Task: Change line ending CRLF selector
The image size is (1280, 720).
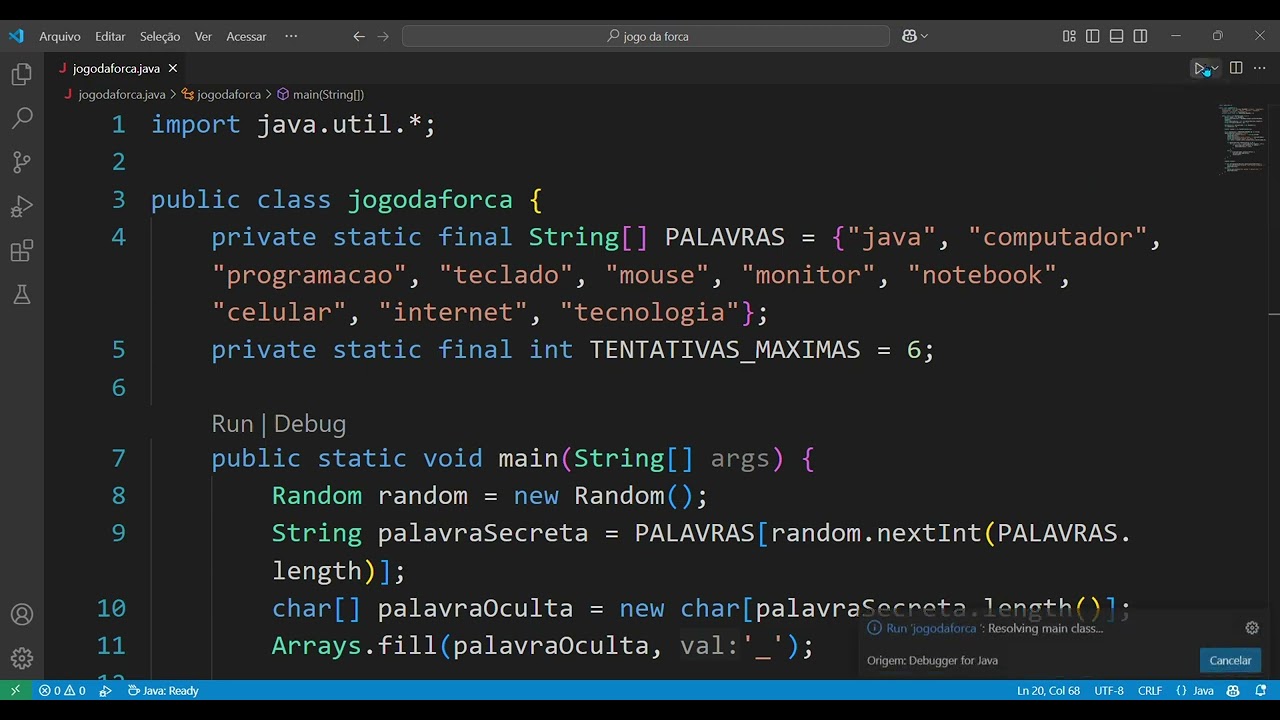Action: (1150, 690)
